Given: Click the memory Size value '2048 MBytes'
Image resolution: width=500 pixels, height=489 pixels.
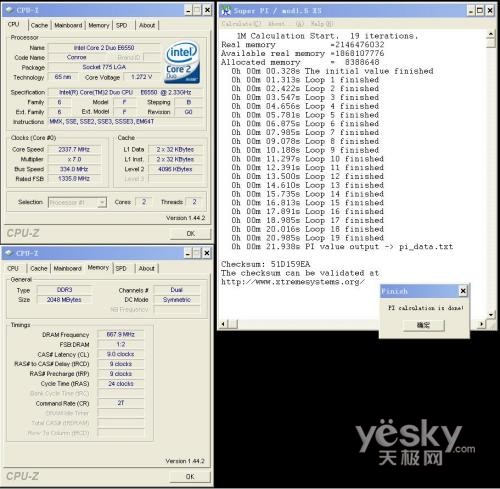Looking at the screenshot, I should point(64,300).
